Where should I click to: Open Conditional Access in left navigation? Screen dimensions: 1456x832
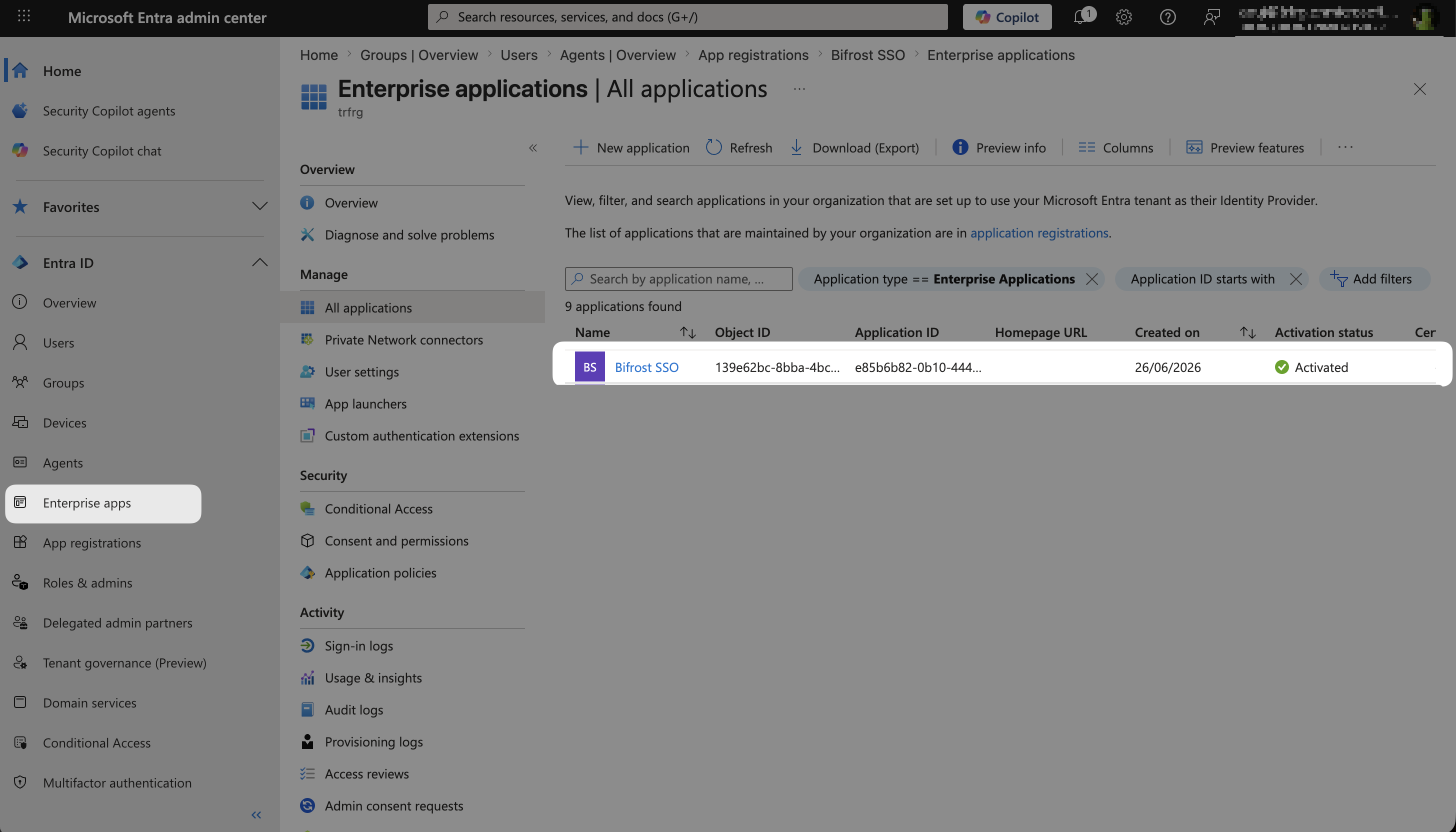point(96,743)
